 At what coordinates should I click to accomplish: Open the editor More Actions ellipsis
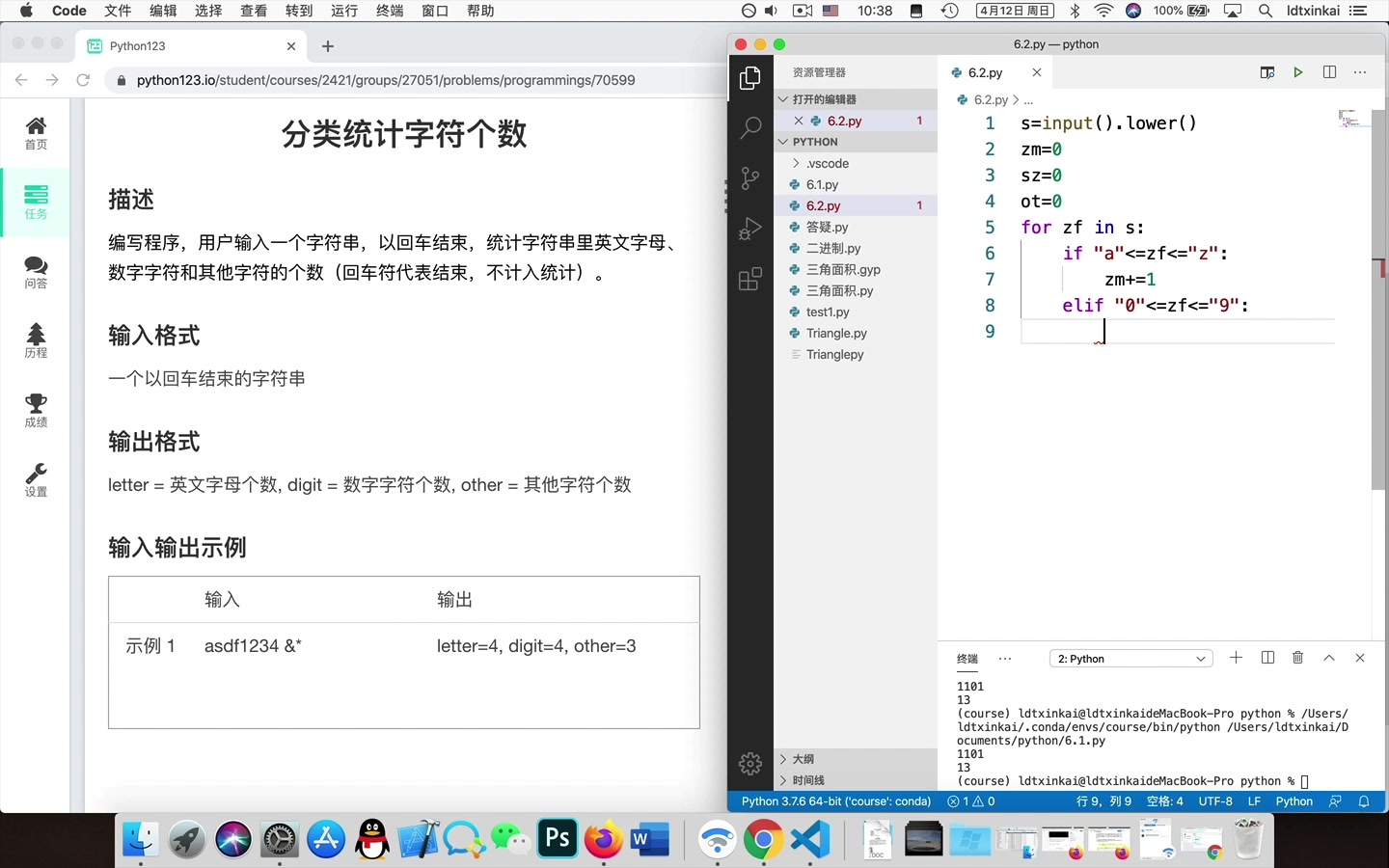tap(1360, 72)
